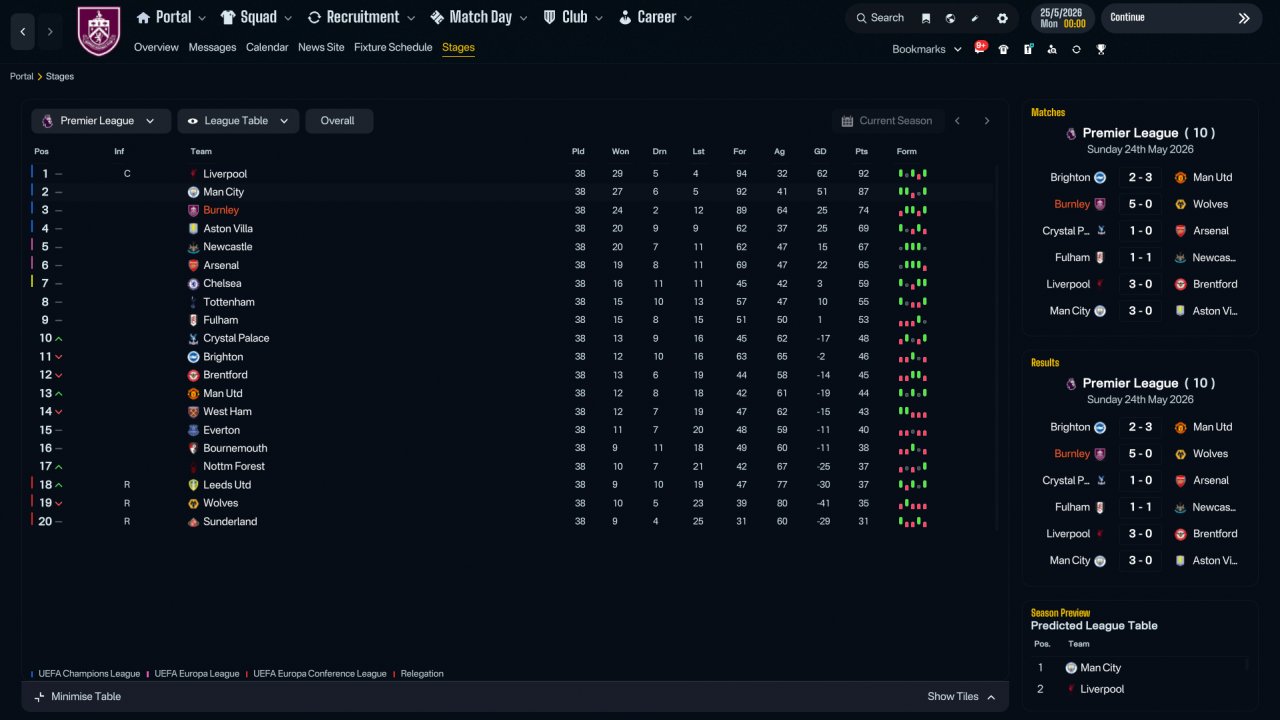The height and width of the screenshot is (720, 1280).
Task: Go forward with the right arrow button
Action: 50,32
